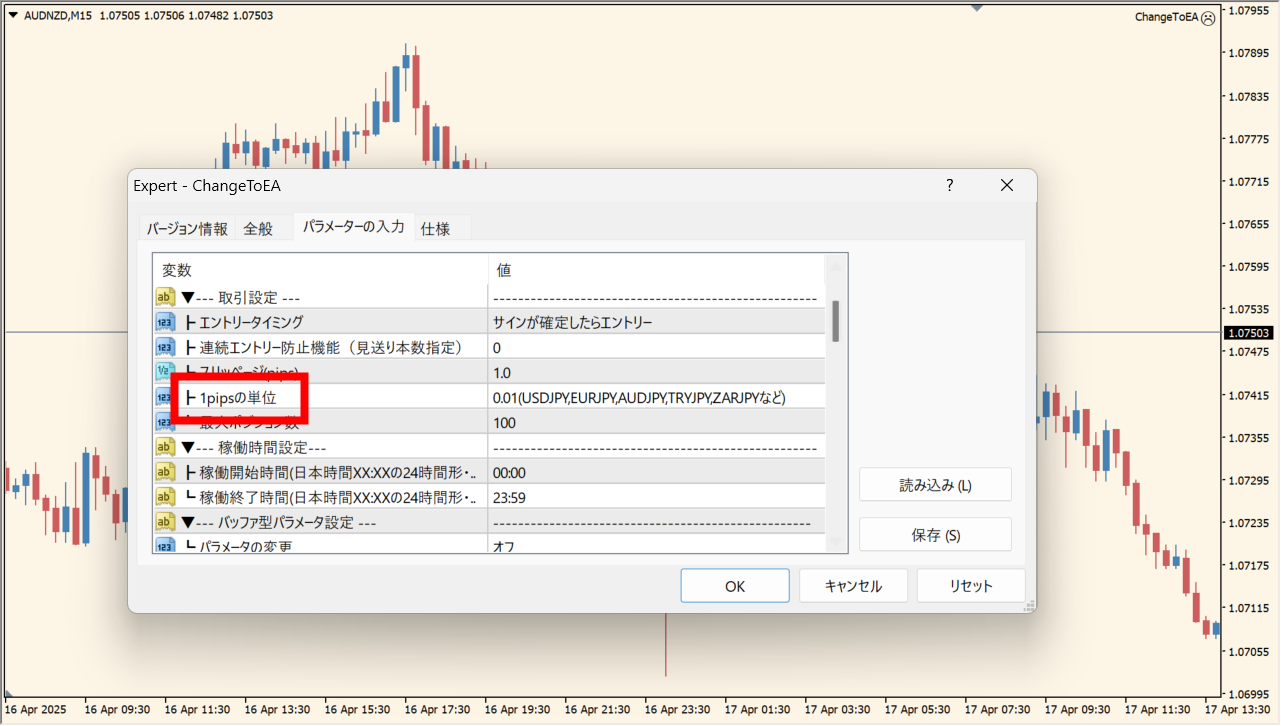Open the エントリータイミング value dropdown
1281x726 pixels.
point(656,322)
